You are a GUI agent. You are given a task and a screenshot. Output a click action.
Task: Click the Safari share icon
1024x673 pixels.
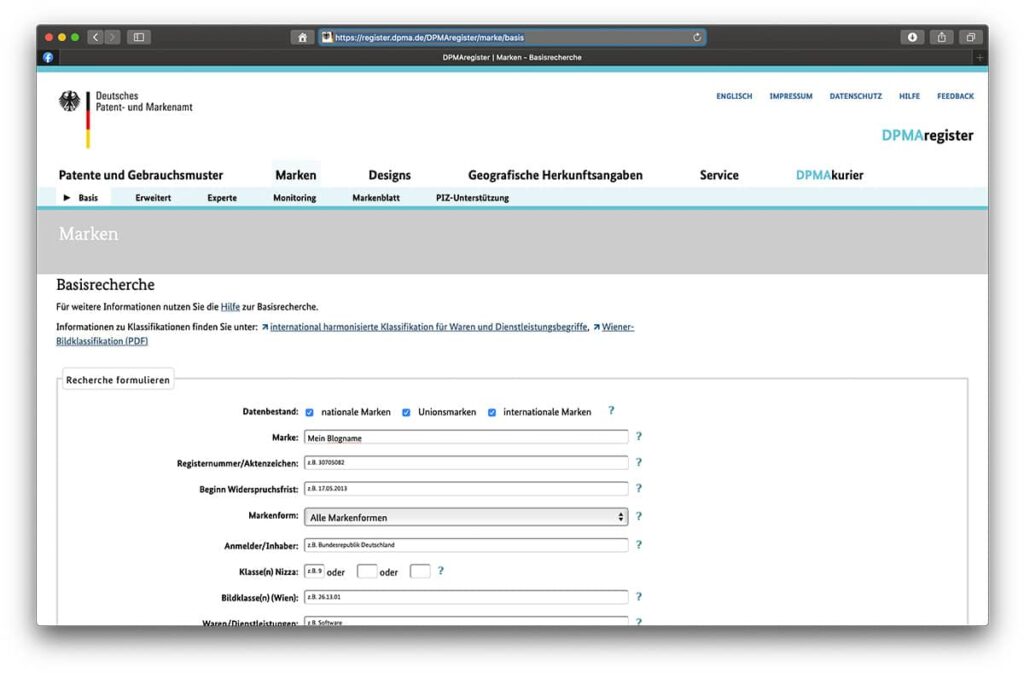[x=941, y=37]
